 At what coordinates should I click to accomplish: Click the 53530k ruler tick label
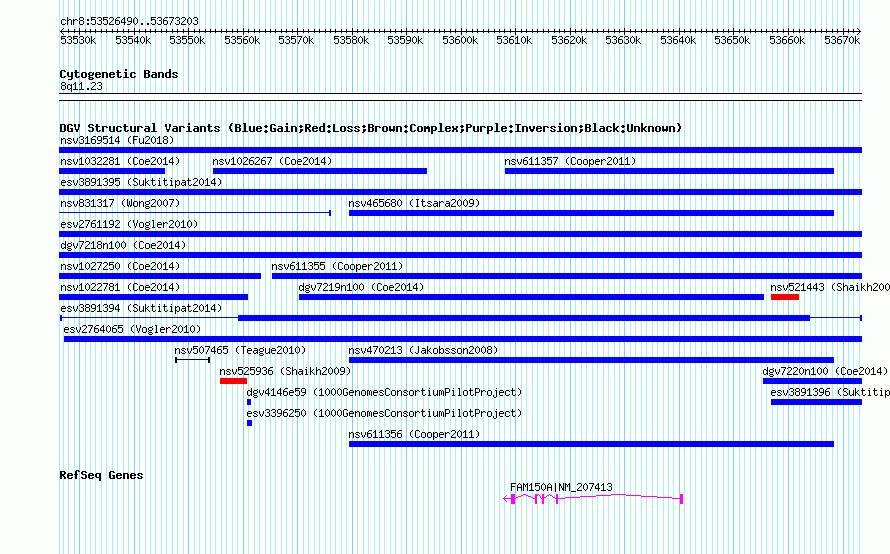(x=78, y=40)
